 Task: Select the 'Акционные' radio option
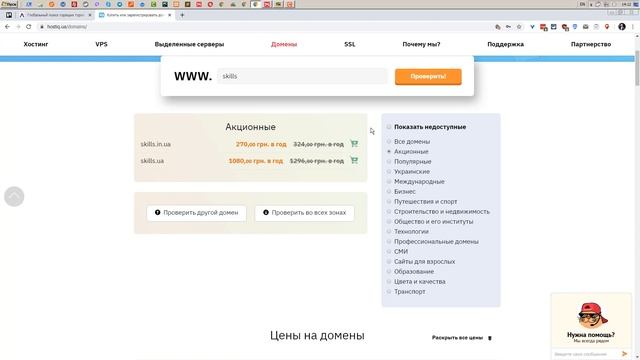pos(389,151)
